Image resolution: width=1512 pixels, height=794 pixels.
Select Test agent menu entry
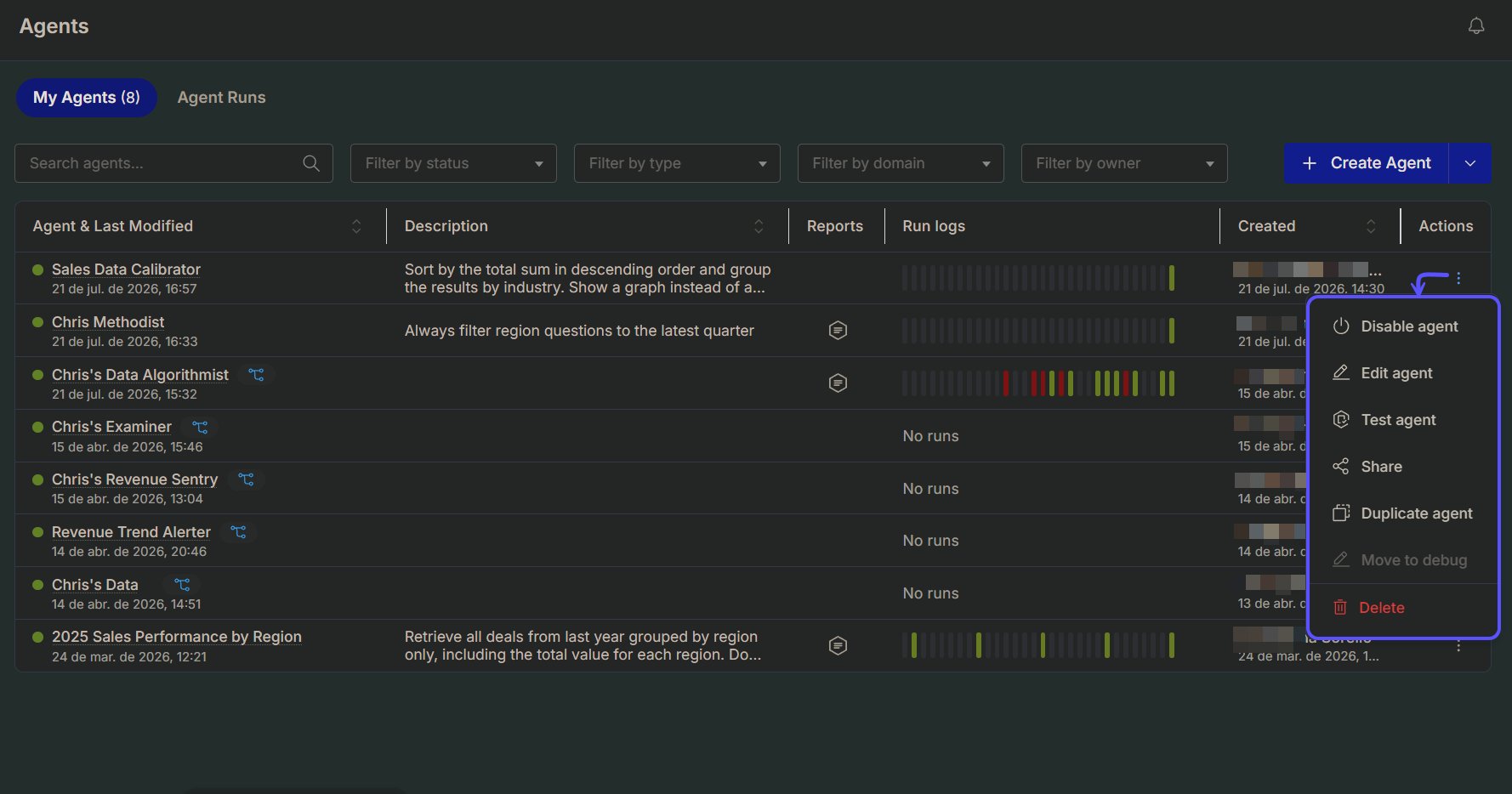click(x=1403, y=420)
